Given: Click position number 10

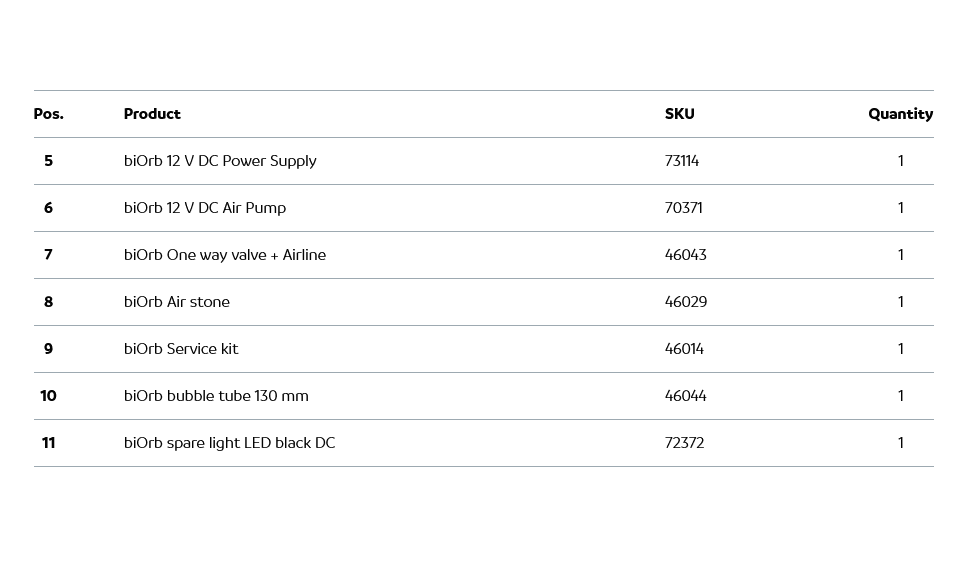Looking at the screenshot, I should pyautogui.click(x=48, y=396).
